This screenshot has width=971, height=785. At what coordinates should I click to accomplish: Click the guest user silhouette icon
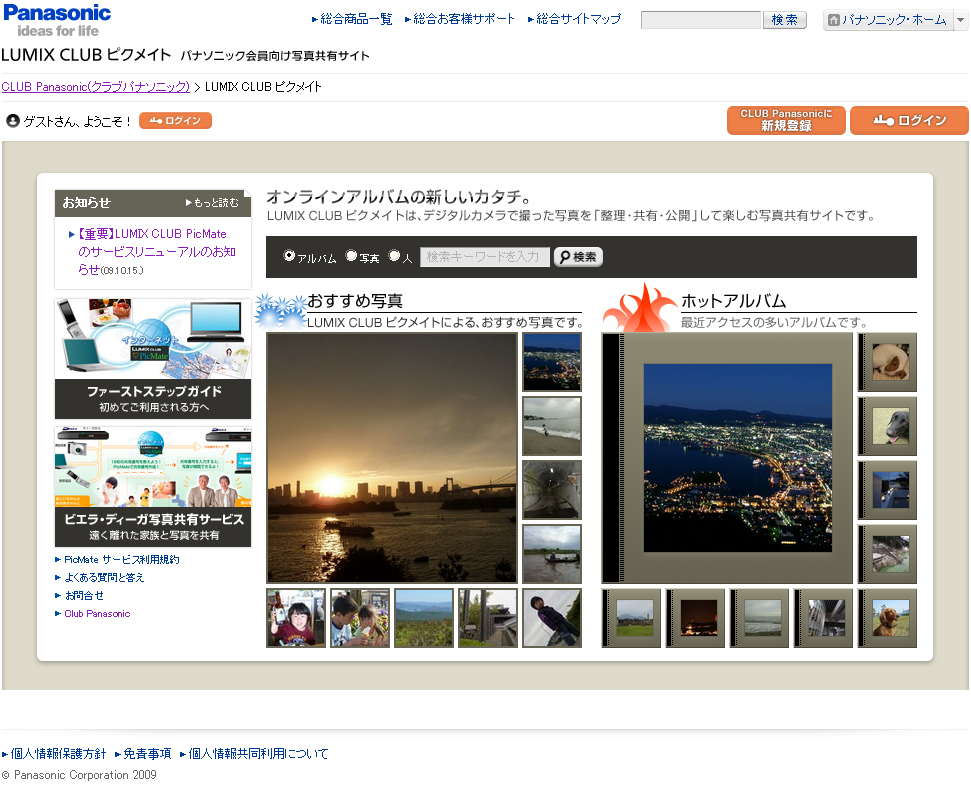click(x=12, y=121)
